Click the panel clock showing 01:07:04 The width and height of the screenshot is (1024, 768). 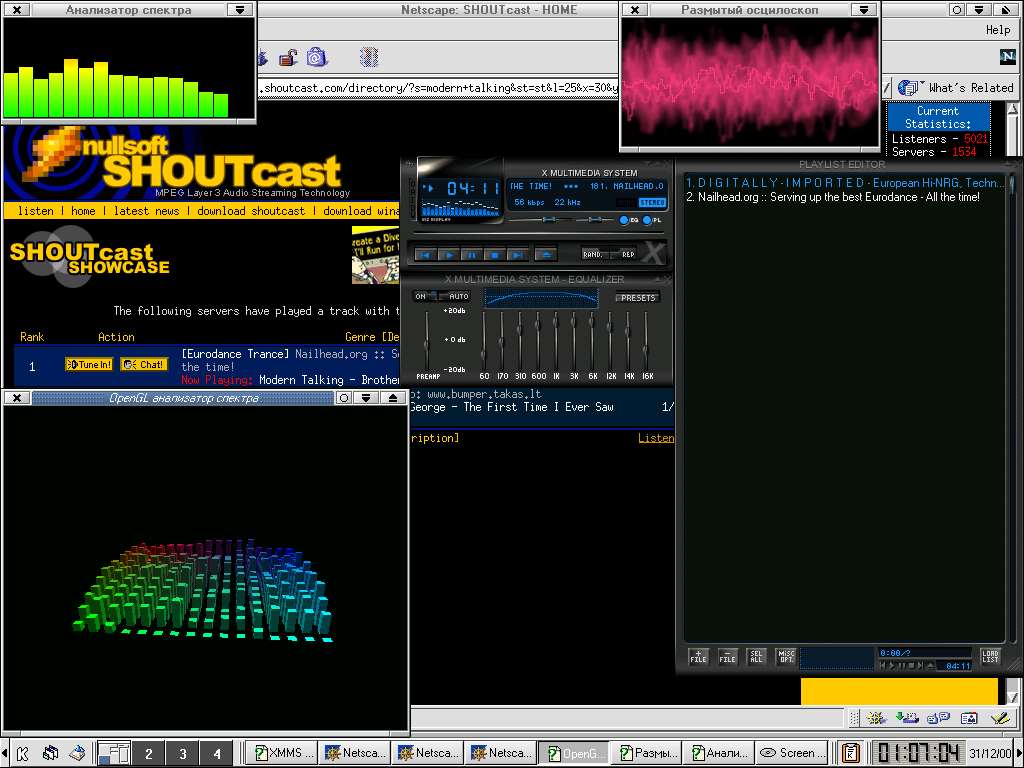tap(917, 753)
